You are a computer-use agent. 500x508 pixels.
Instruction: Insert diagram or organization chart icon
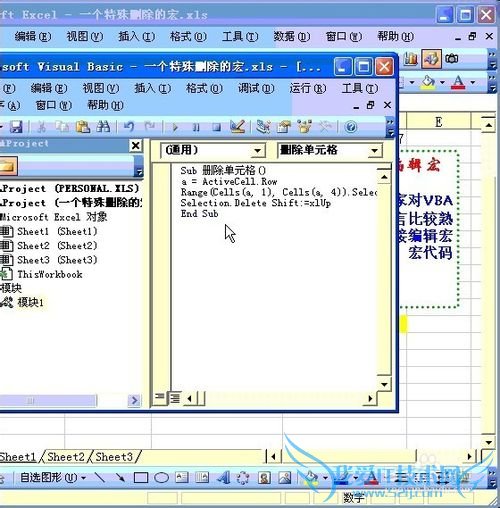[243, 478]
